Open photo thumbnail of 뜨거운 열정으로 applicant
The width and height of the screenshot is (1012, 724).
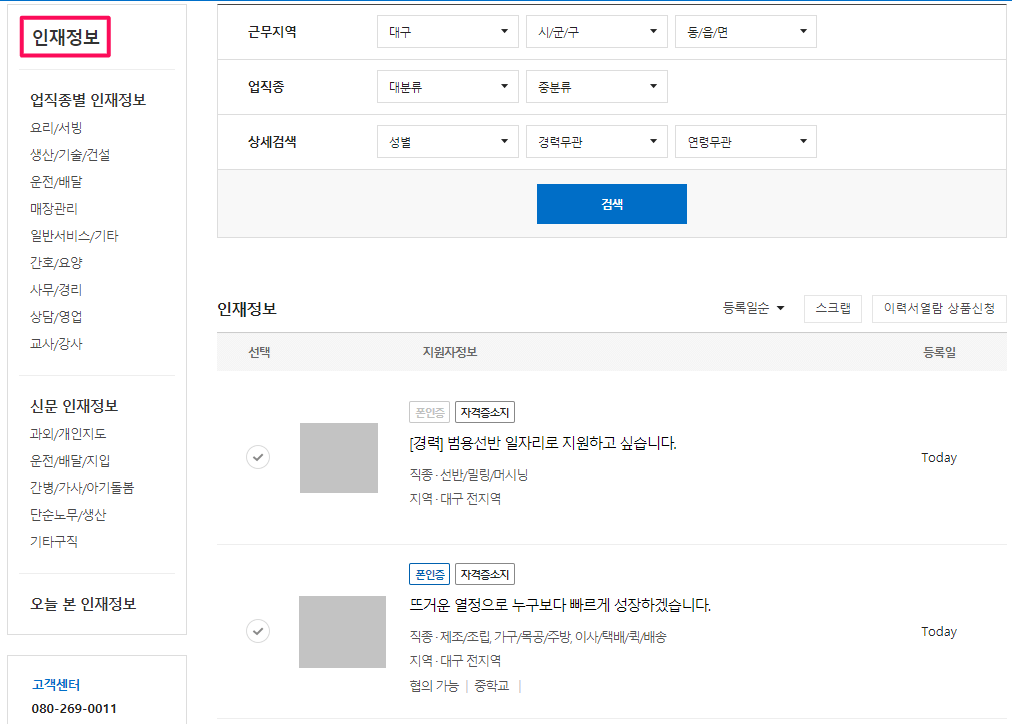pyautogui.click(x=342, y=632)
